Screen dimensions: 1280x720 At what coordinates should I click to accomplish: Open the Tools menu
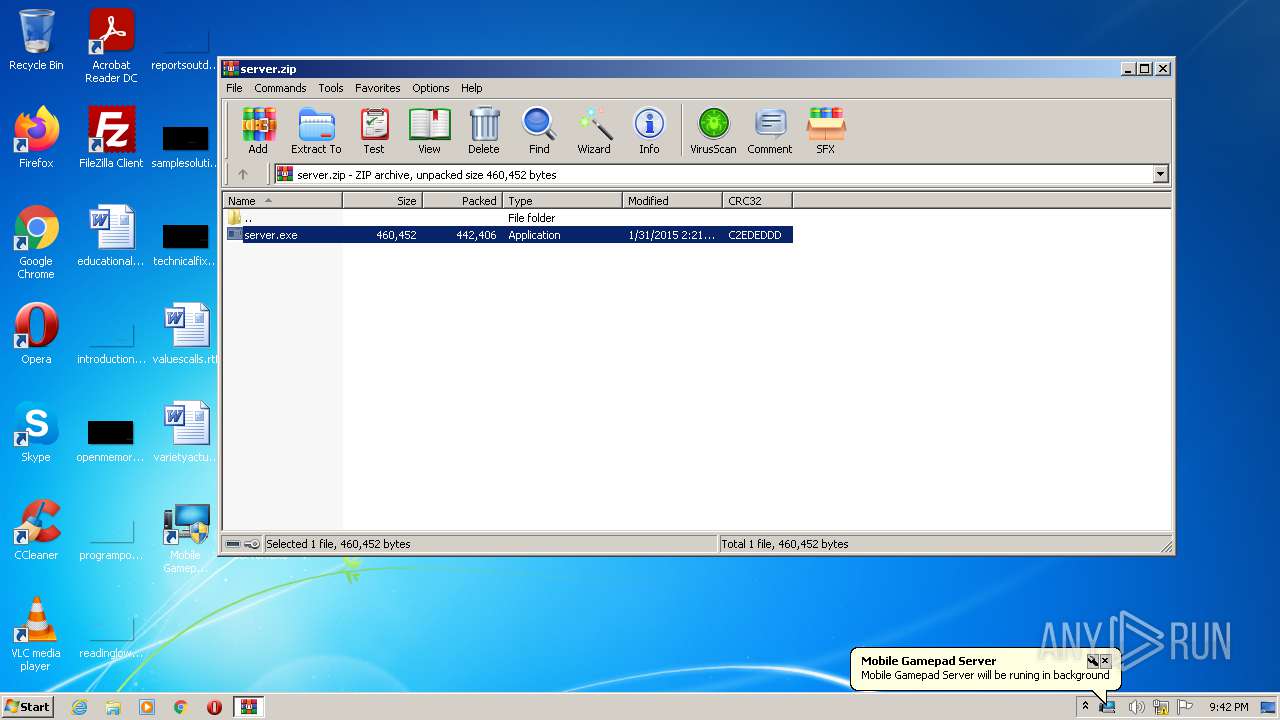click(x=331, y=88)
